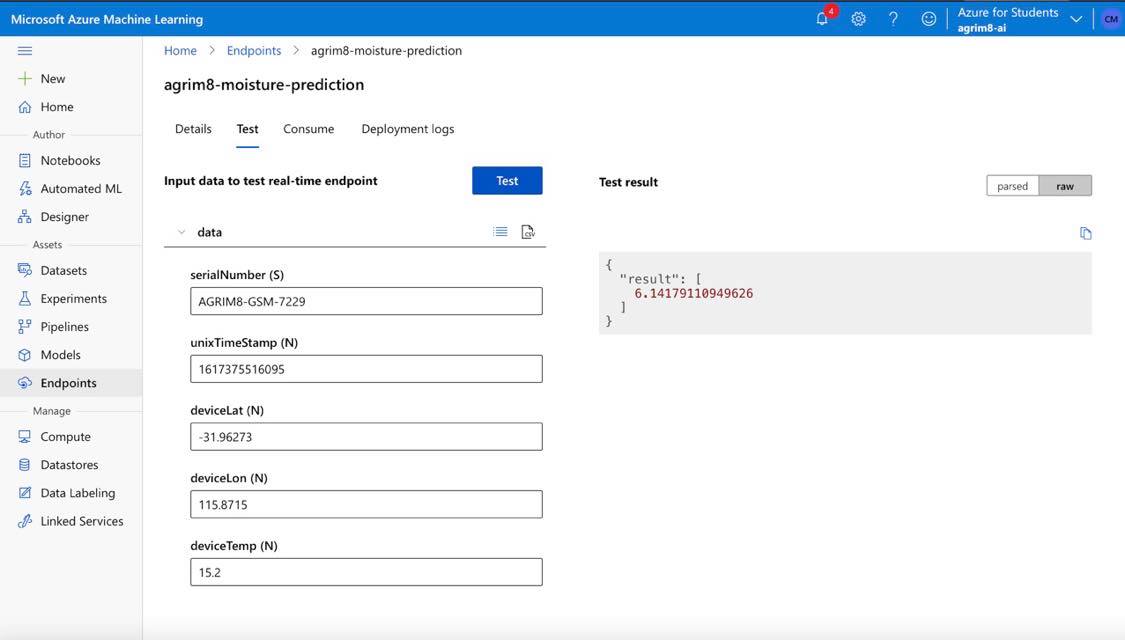Switch to list view of input data

pos(500,232)
